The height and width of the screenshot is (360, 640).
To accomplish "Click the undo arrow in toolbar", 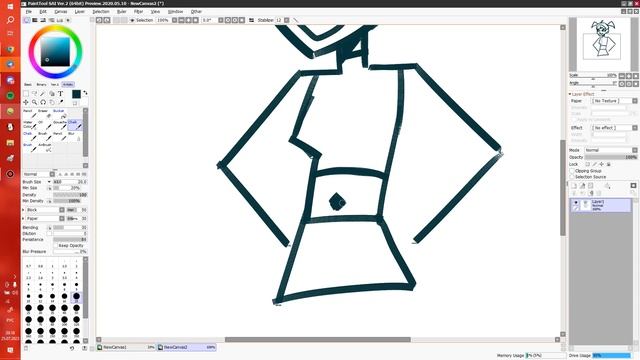I will (x=99, y=20).
